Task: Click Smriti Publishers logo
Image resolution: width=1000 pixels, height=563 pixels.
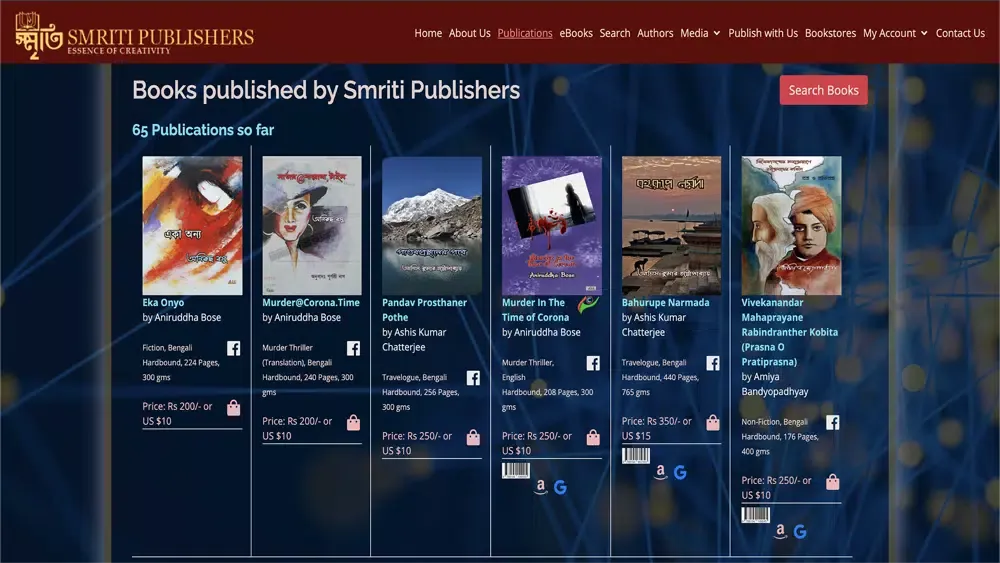Action: tap(134, 35)
